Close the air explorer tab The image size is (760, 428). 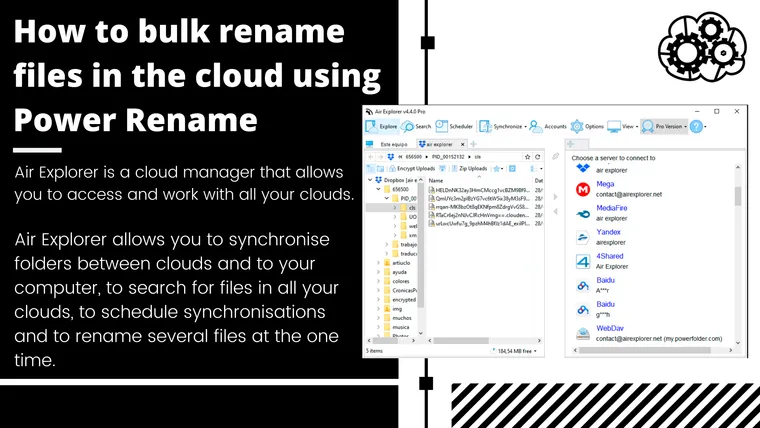click(x=462, y=144)
